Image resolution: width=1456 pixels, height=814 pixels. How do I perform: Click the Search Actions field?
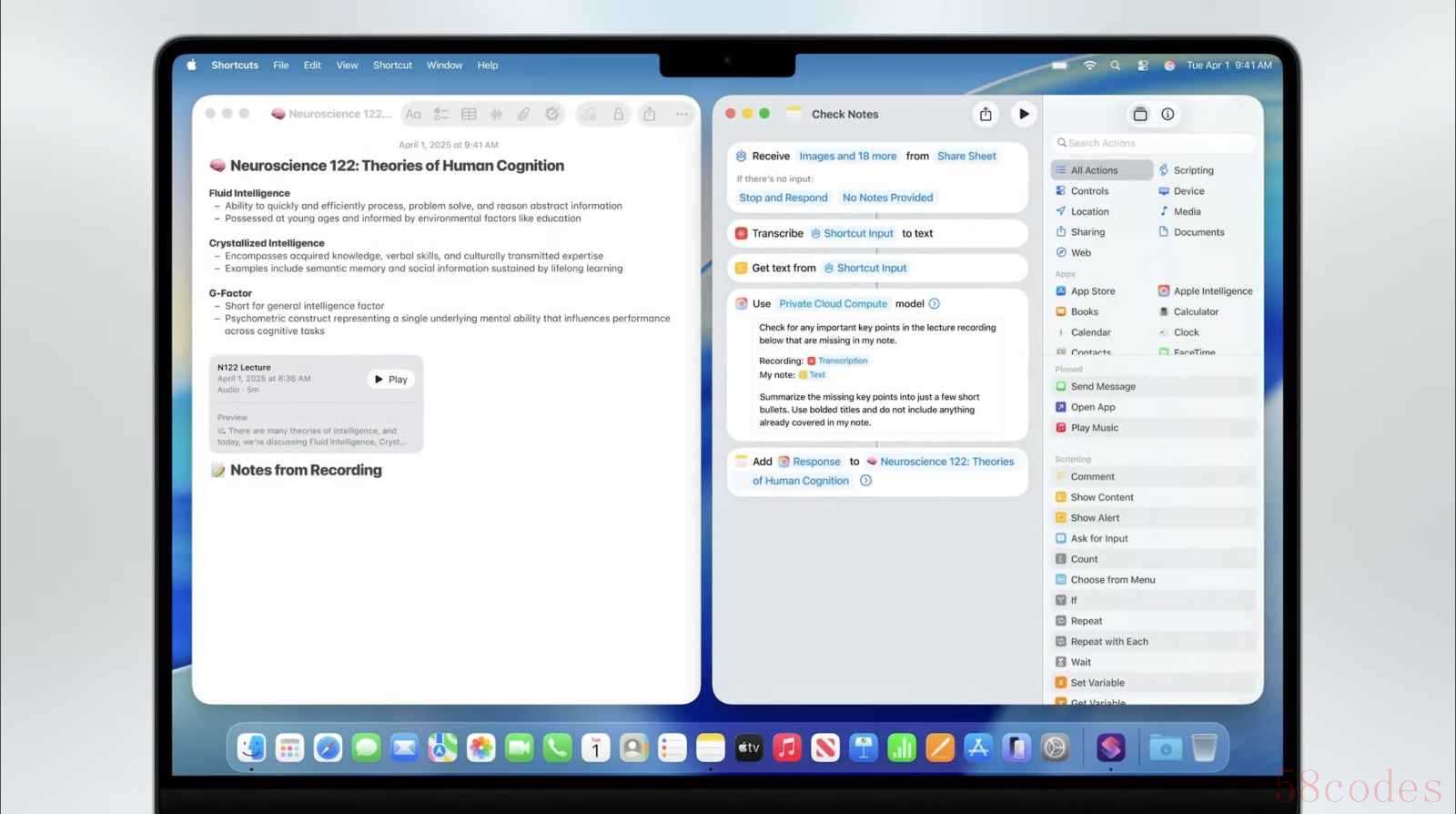[1156, 143]
